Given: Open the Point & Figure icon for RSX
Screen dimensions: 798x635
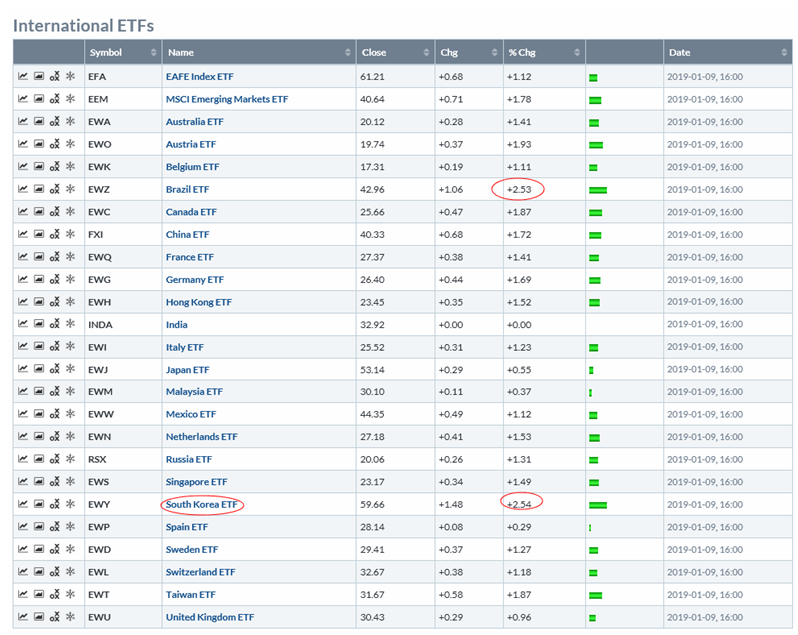Looking at the screenshot, I should pos(55,459).
